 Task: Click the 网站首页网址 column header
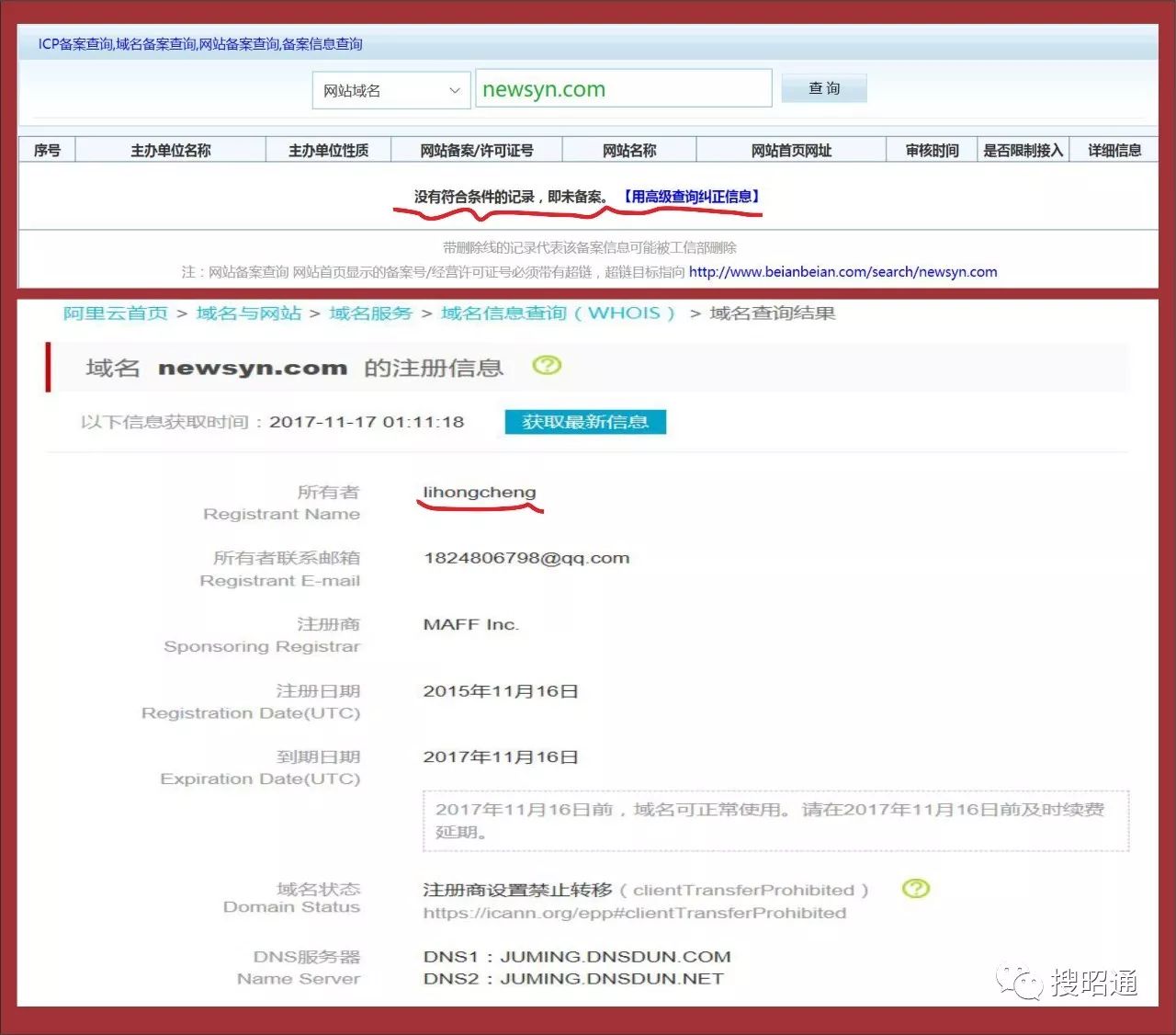coord(791,151)
